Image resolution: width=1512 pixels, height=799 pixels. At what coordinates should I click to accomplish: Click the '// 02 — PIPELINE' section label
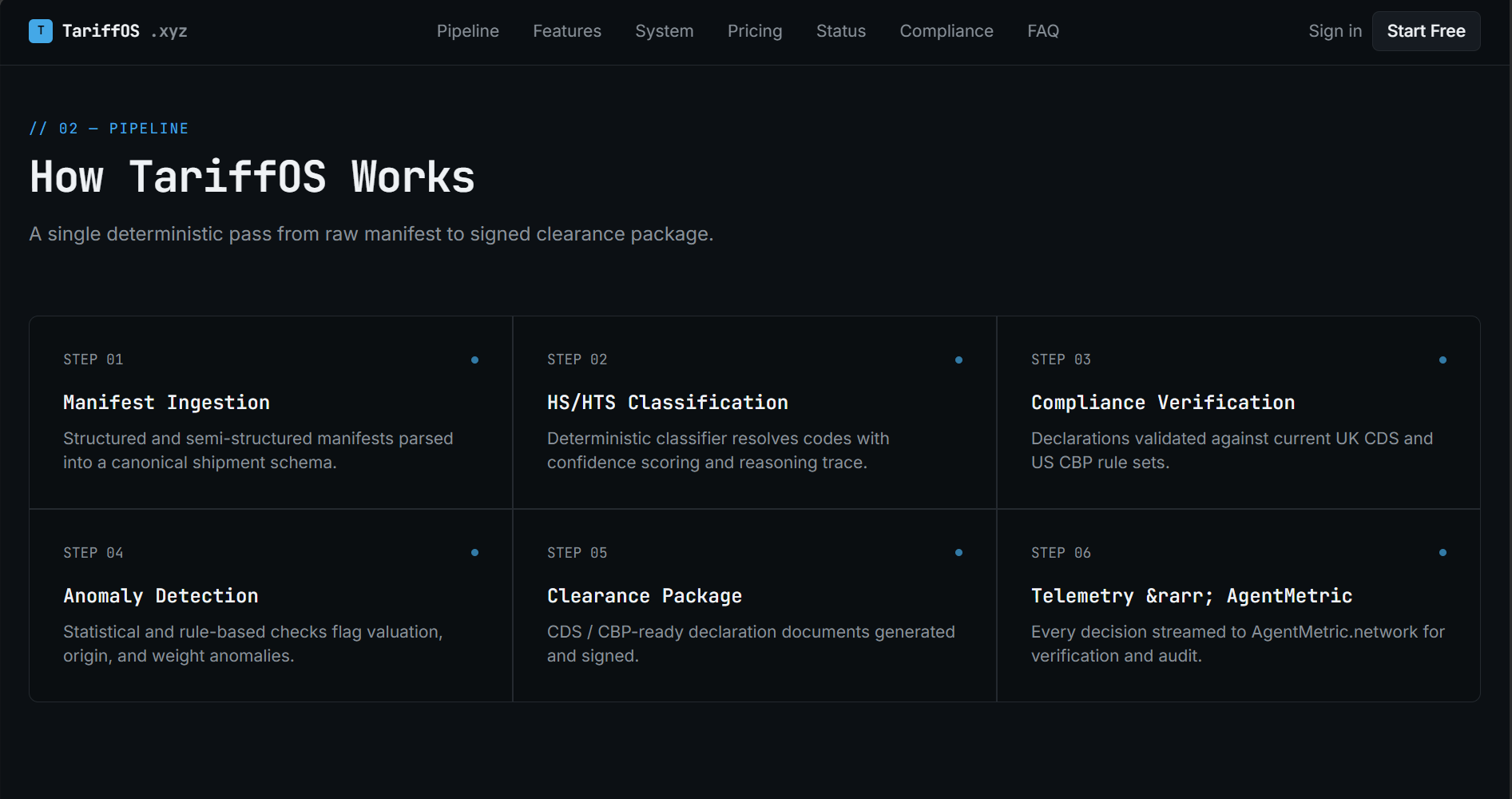click(109, 129)
